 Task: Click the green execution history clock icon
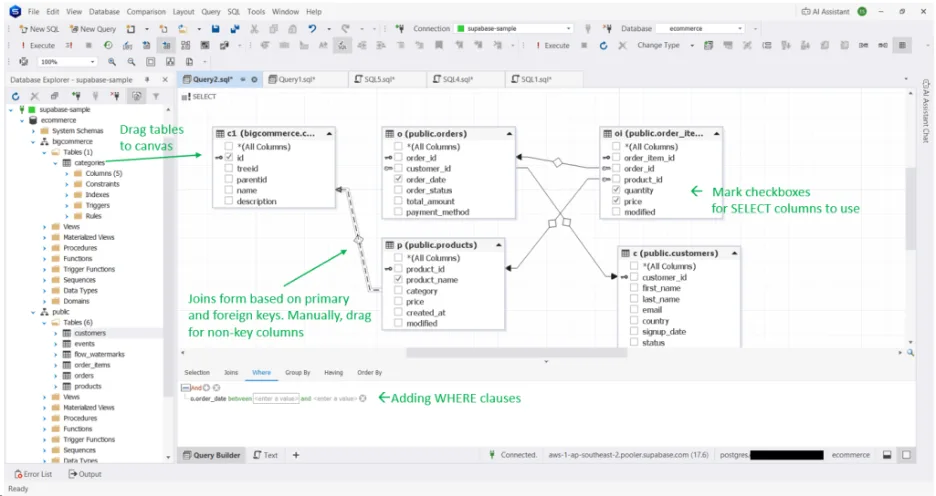[x=108, y=45]
